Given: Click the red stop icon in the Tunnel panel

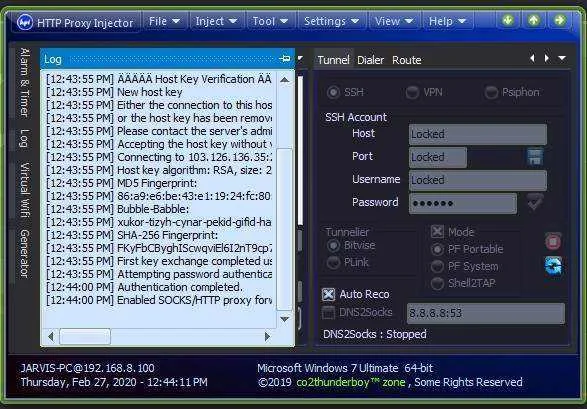Looking at the screenshot, I should point(553,241).
